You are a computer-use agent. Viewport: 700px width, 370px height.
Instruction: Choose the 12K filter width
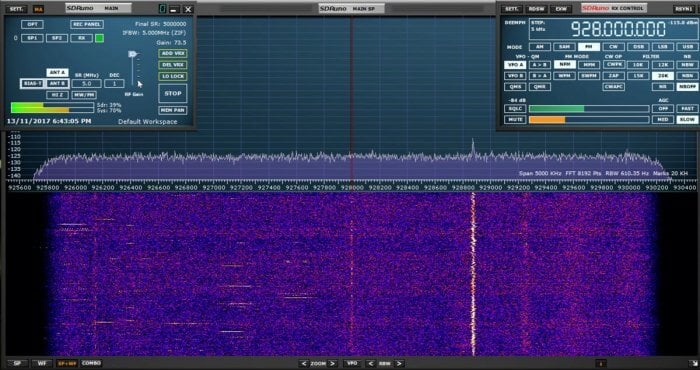click(x=662, y=65)
